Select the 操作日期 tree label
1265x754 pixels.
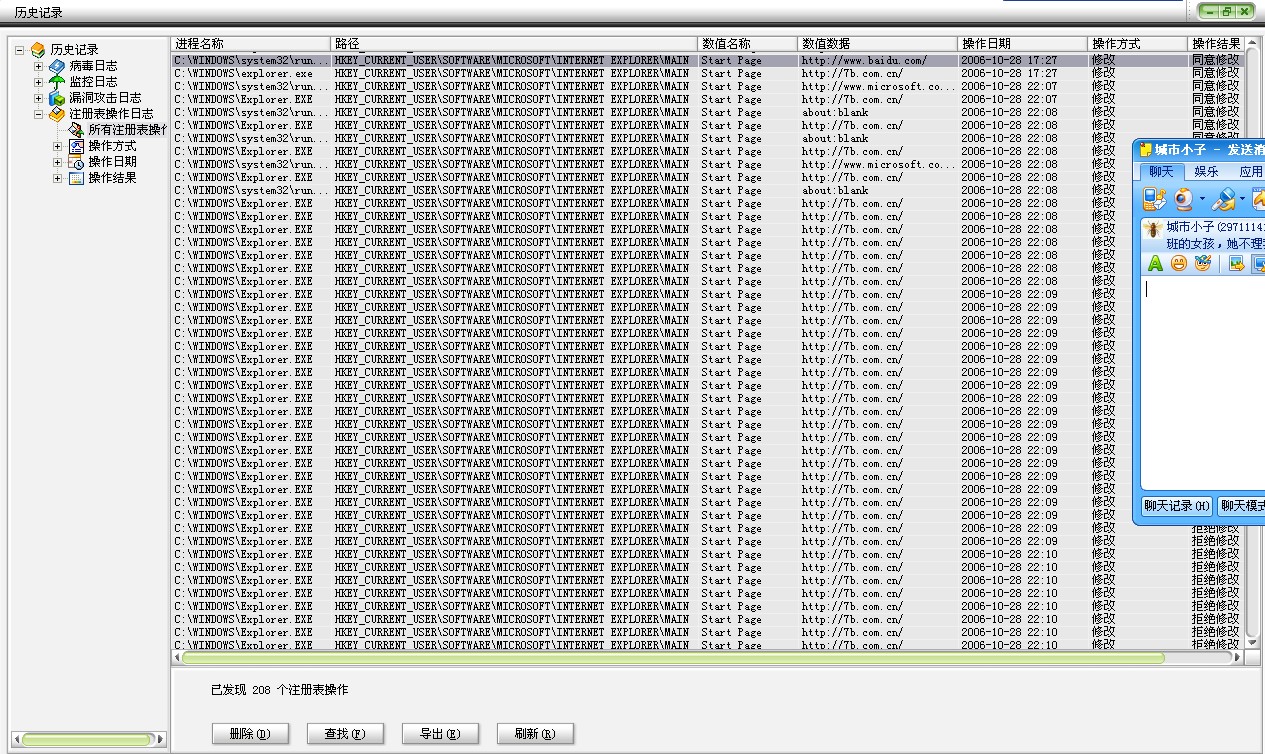112,162
